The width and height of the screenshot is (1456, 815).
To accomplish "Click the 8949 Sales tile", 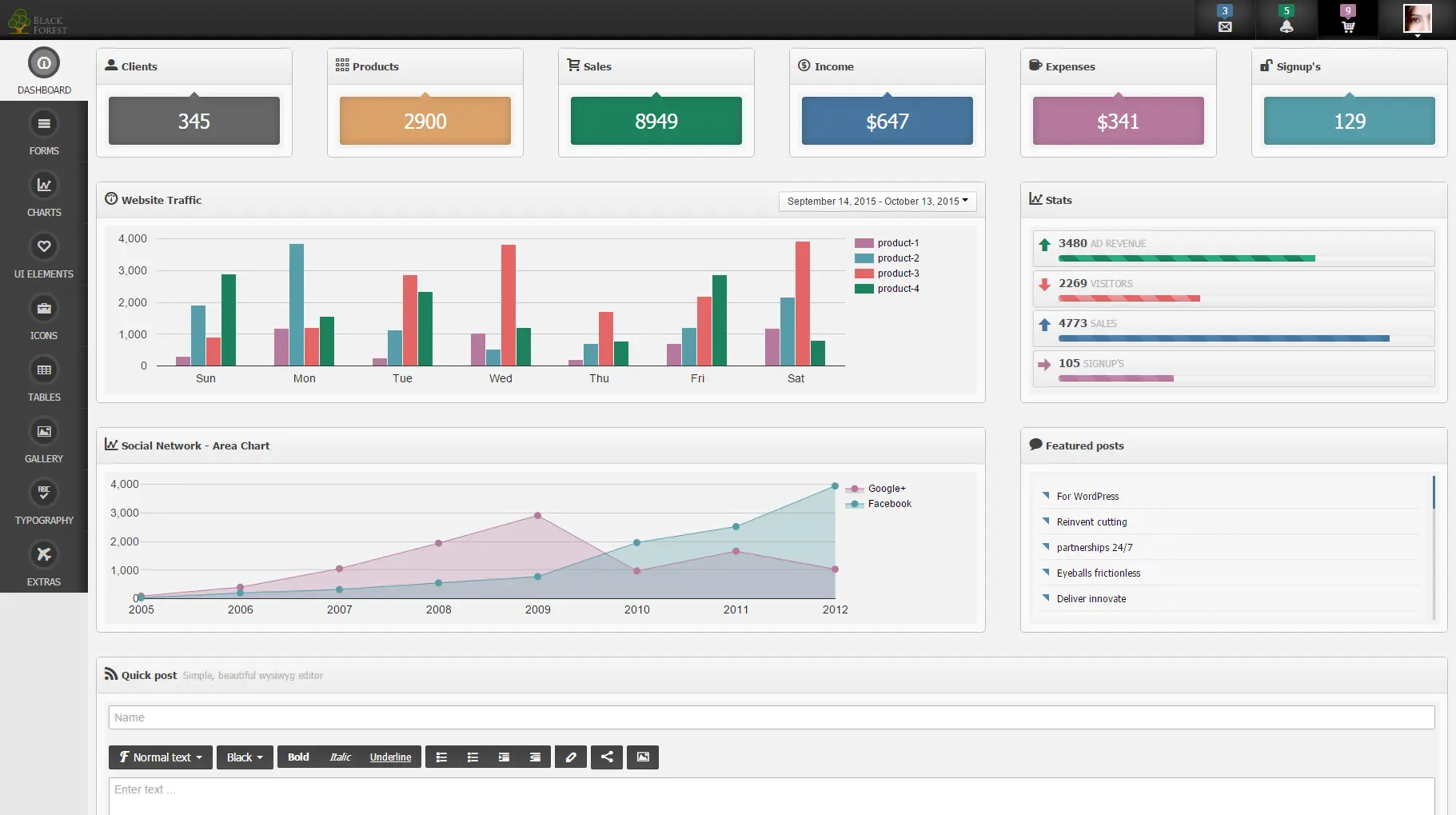I will [x=656, y=121].
